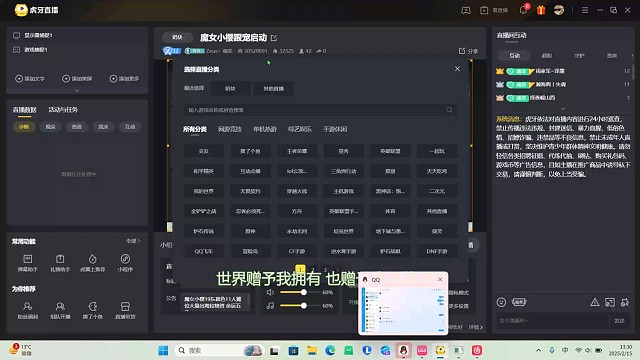Select the 互动 chip under 直播数据
This screenshot has height=360, width=640.
click(130, 127)
